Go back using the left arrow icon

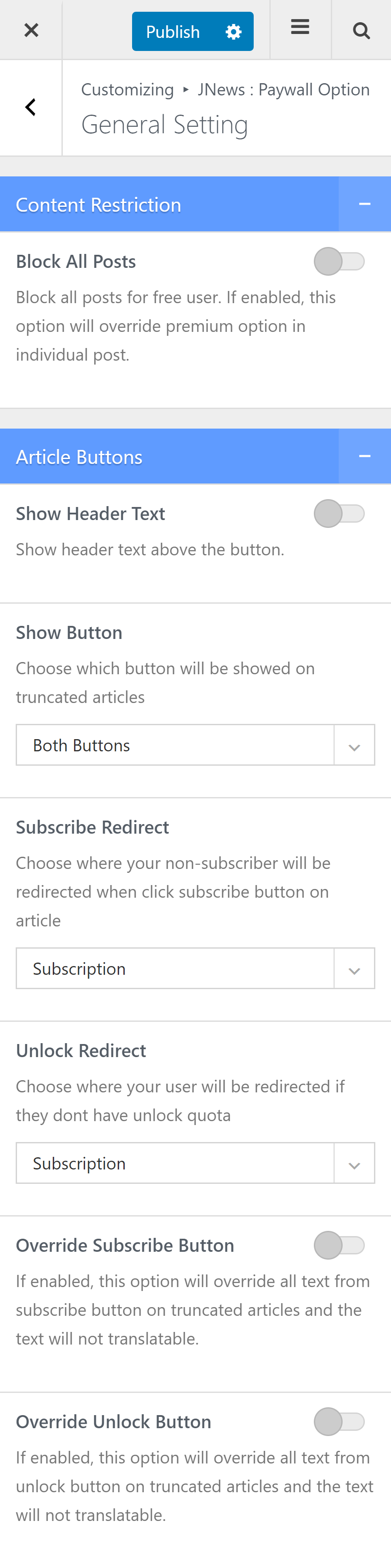[x=31, y=107]
